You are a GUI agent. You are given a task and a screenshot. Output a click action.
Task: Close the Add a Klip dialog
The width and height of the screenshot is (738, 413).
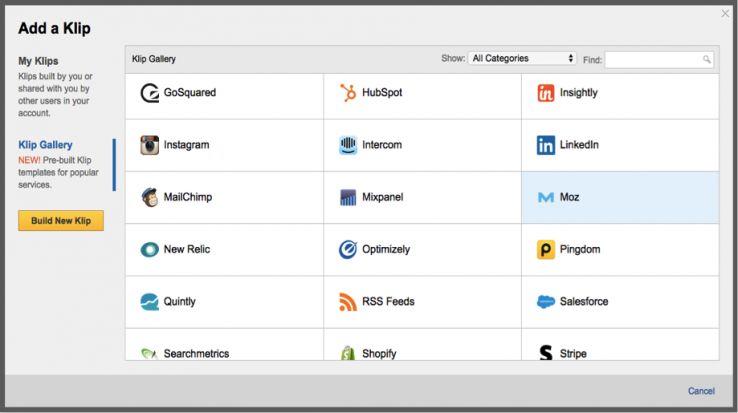[725, 13]
